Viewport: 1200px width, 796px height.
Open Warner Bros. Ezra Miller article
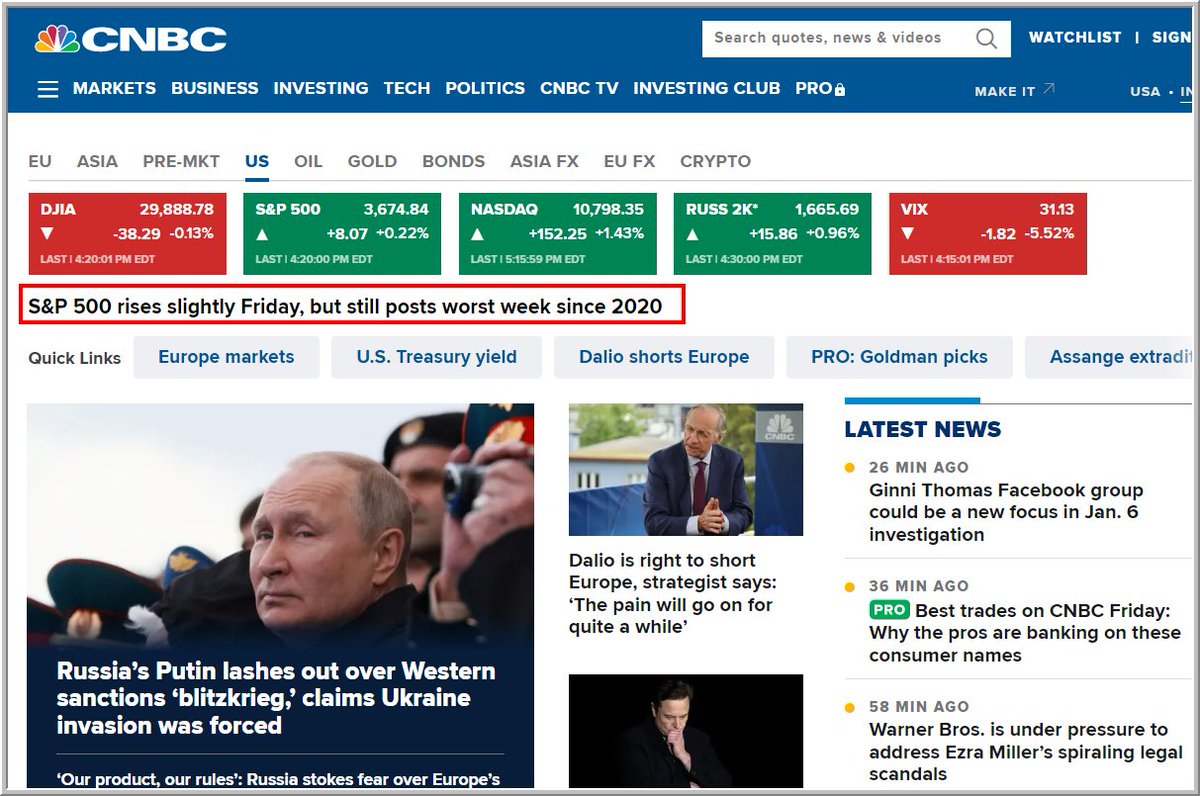point(1026,752)
